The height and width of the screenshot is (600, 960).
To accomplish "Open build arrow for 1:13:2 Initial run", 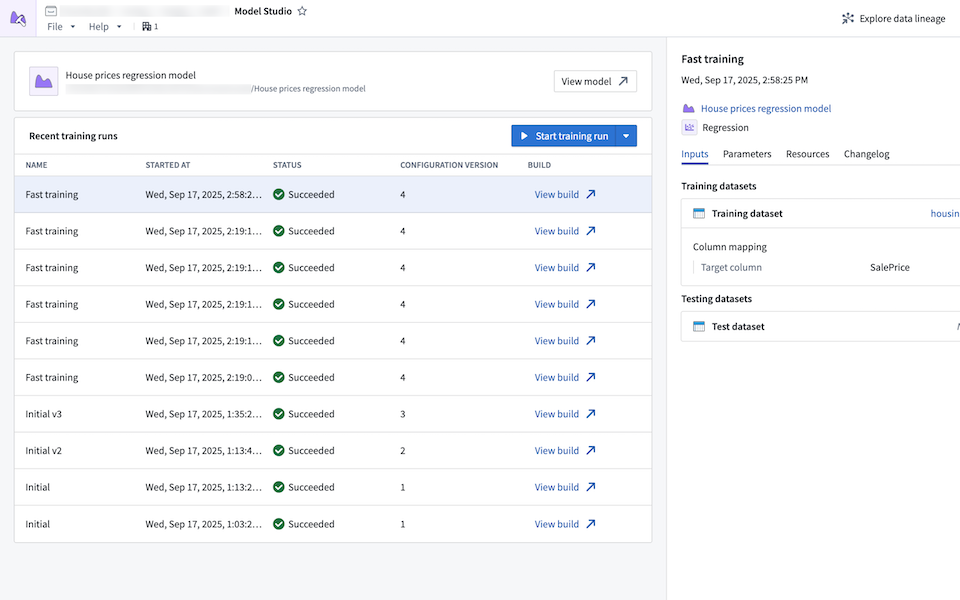I will [591, 487].
